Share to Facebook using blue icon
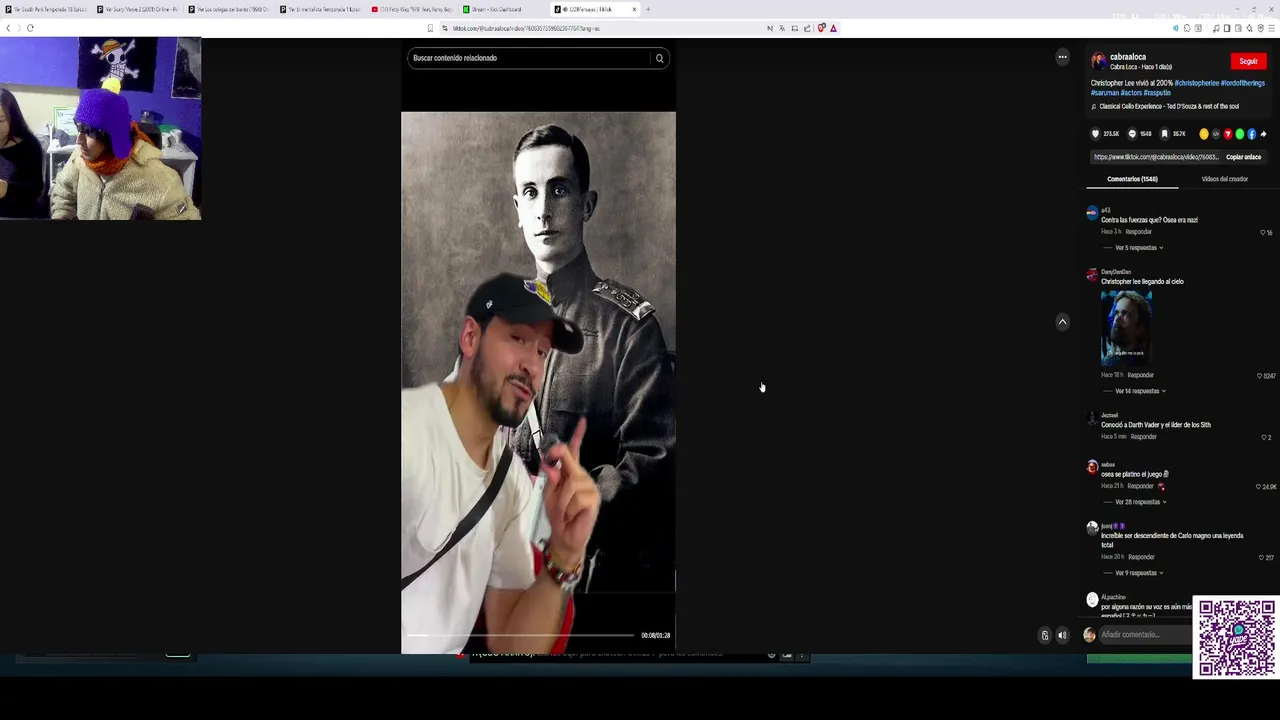The width and height of the screenshot is (1280, 720). 1251,134
